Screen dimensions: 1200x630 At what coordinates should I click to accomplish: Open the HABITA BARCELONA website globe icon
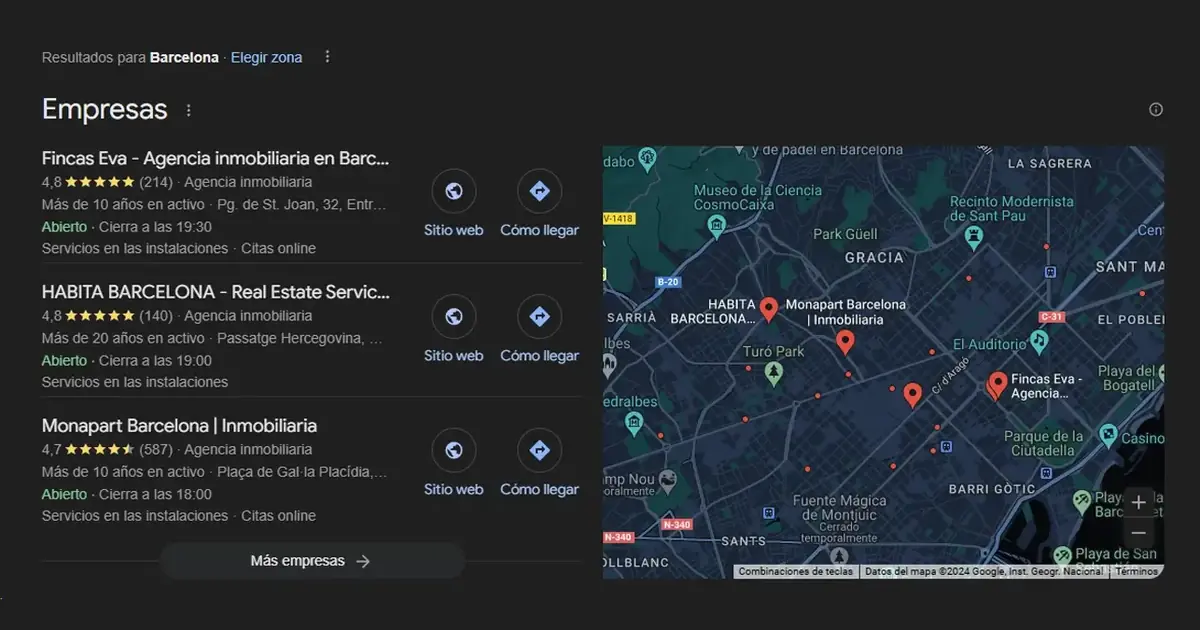coord(453,317)
